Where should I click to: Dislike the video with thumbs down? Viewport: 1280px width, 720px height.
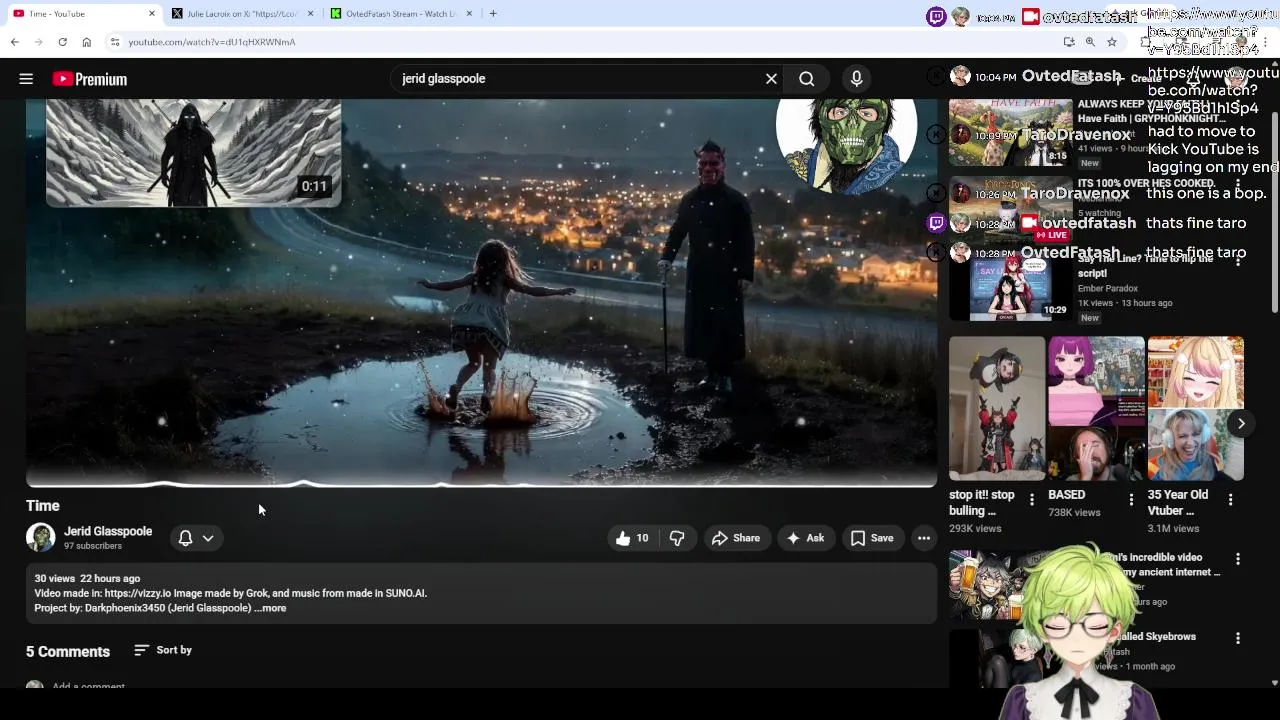click(677, 538)
